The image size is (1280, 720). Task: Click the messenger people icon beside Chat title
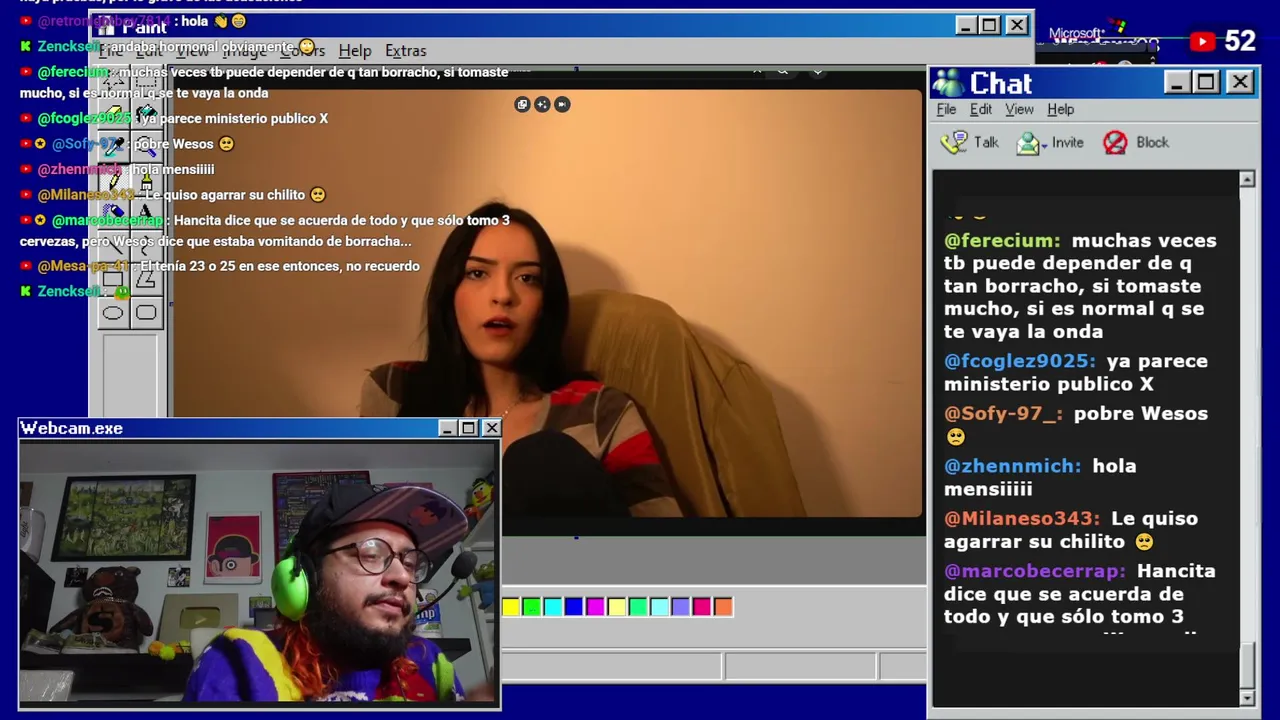coord(949,83)
